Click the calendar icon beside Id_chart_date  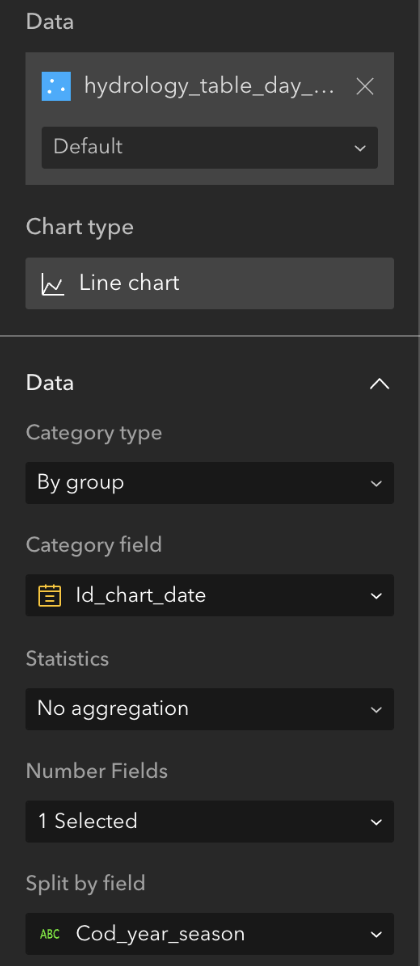(50, 595)
